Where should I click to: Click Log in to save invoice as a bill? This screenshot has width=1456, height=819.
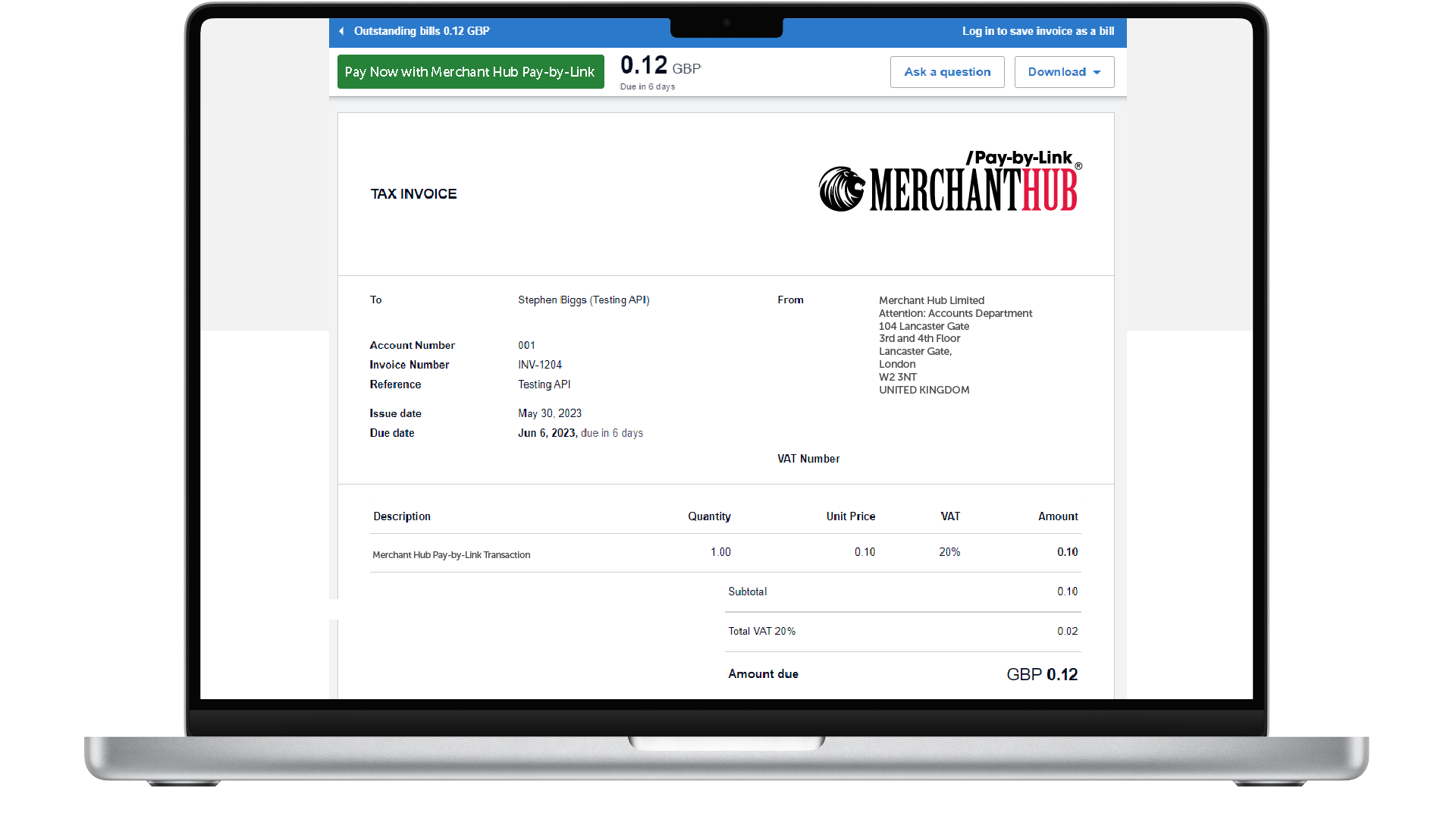[x=1038, y=31]
